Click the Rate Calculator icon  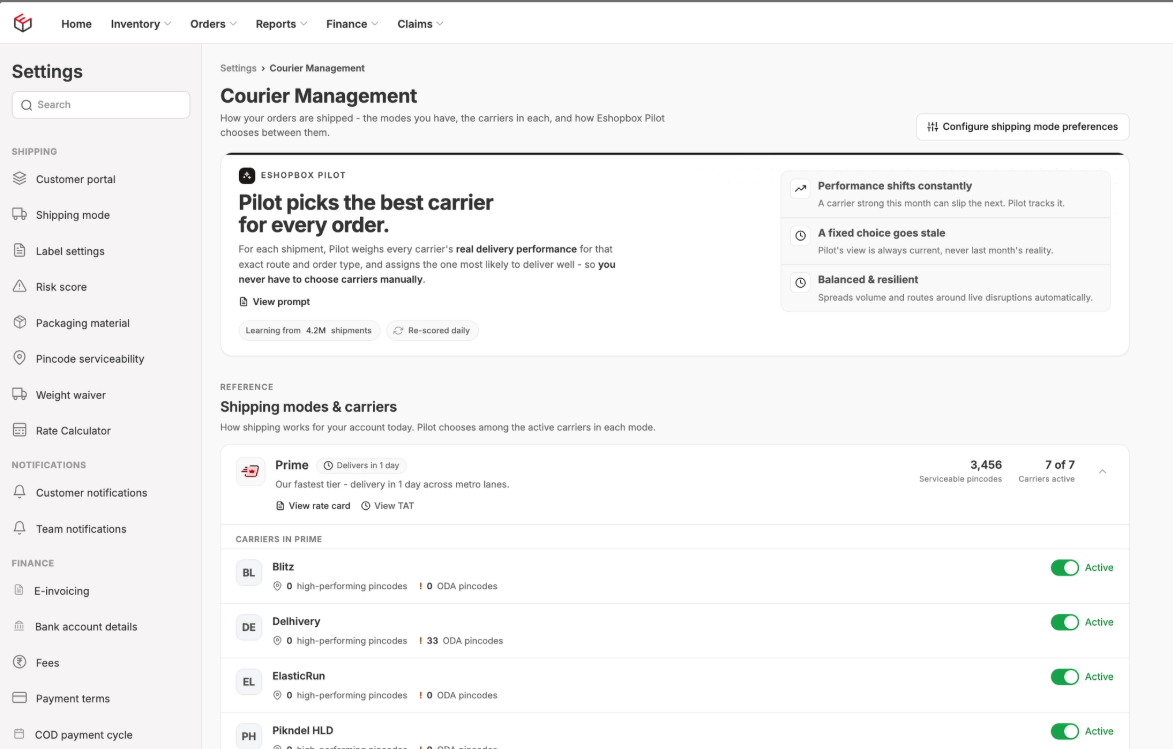(19, 429)
